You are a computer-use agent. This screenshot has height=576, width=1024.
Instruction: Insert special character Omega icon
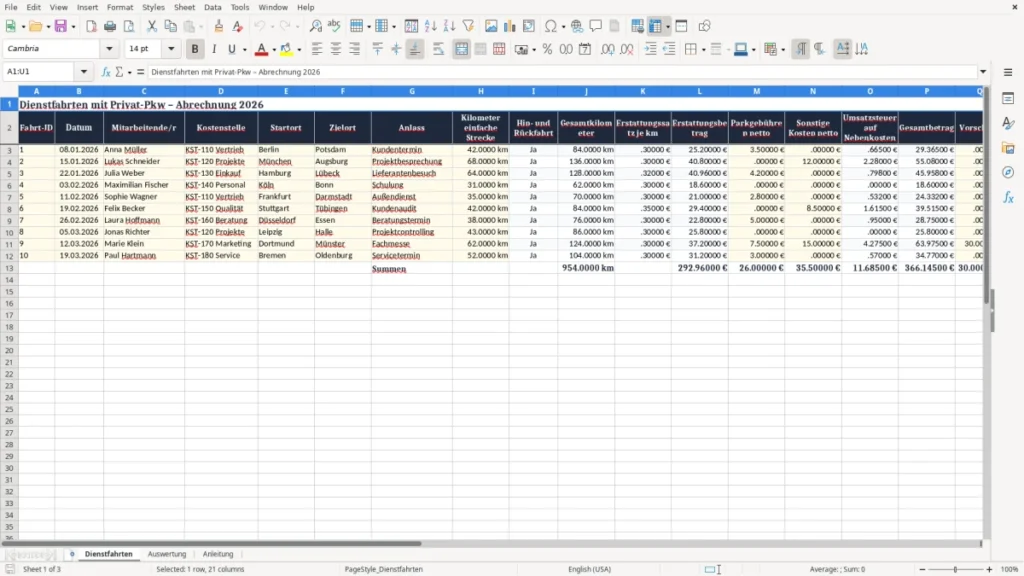[x=551, y=26]
